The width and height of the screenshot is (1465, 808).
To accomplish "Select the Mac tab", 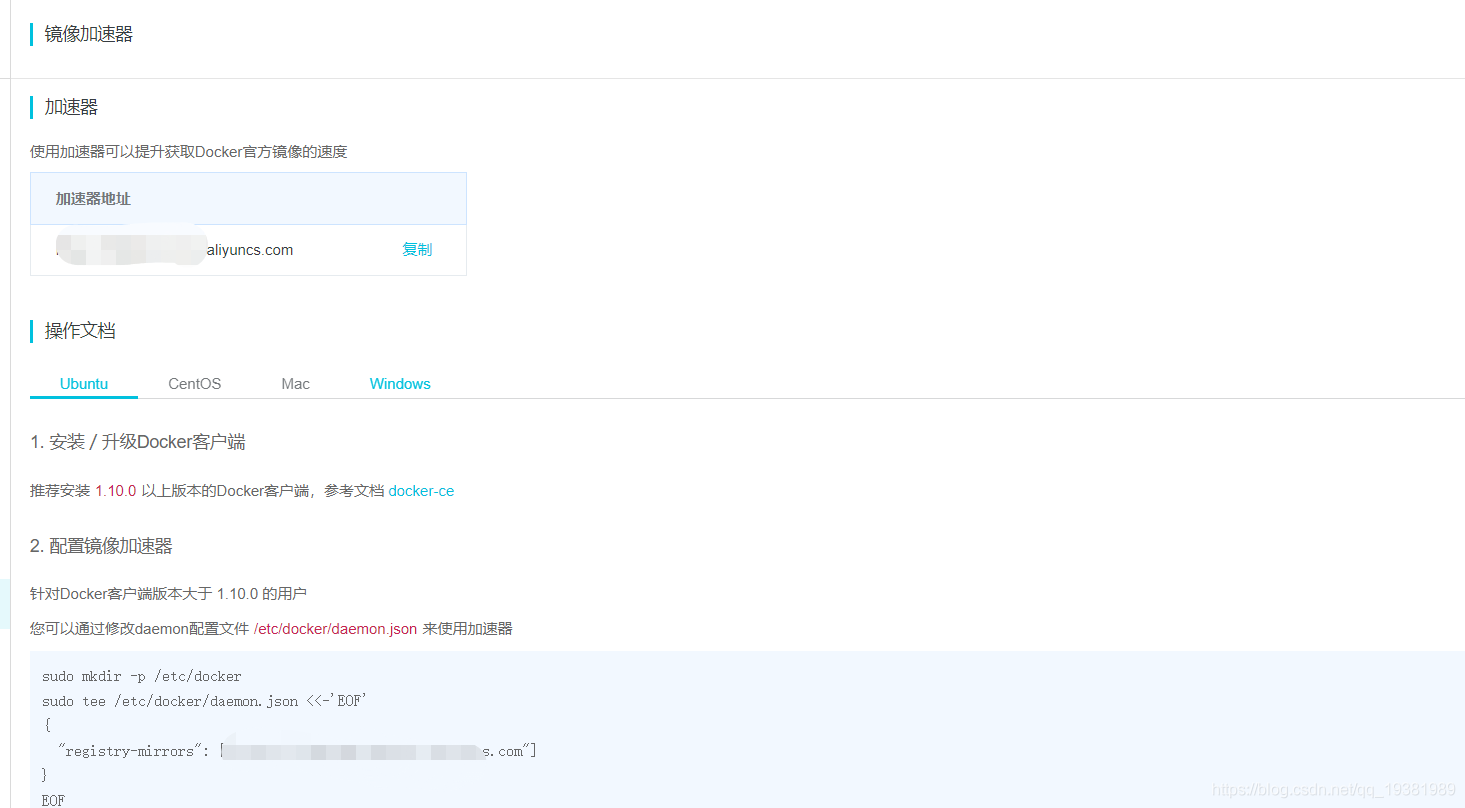I will click(295, 384).
